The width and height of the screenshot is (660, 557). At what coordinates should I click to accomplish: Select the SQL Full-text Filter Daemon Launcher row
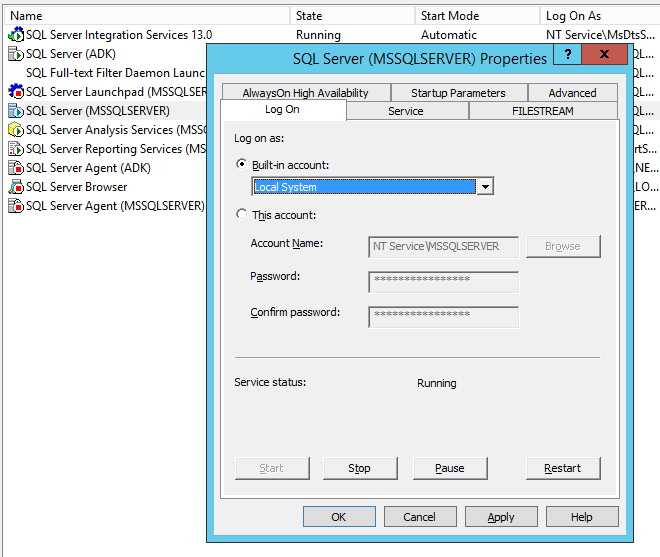[115, 73]
